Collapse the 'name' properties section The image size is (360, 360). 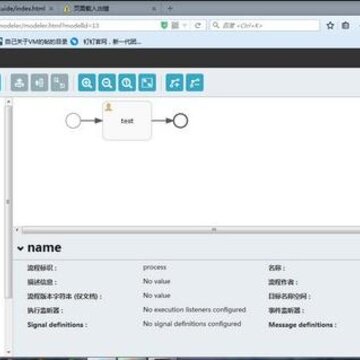tap(20, 248)
